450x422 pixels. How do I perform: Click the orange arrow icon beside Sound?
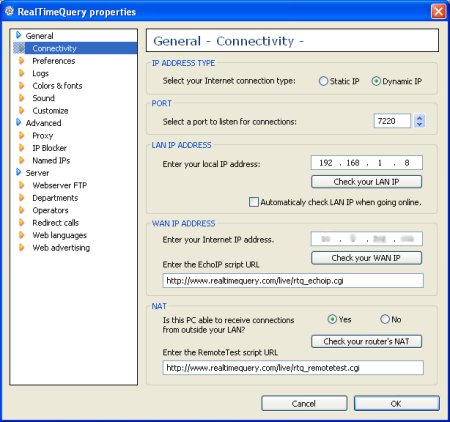[22, 98]
